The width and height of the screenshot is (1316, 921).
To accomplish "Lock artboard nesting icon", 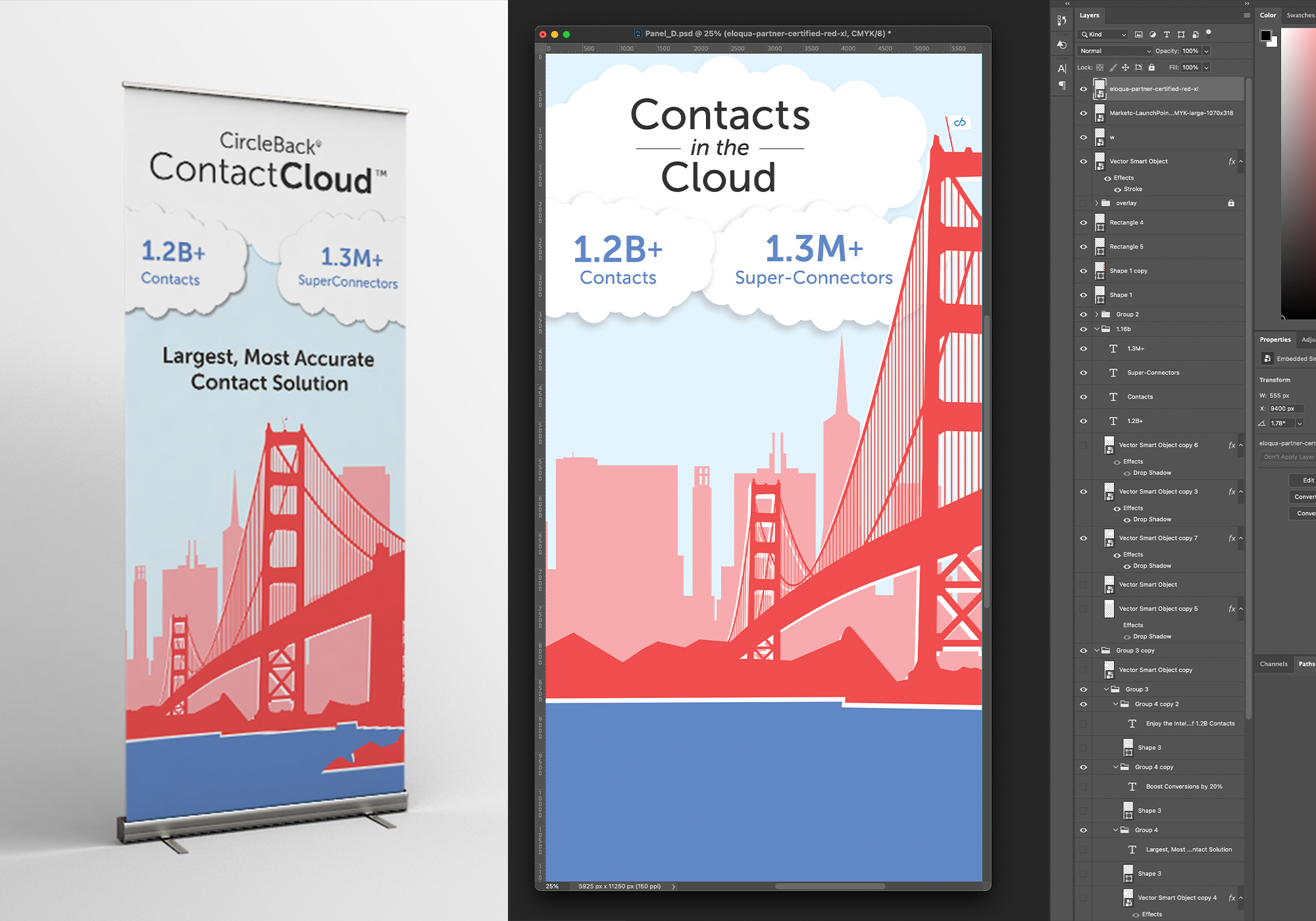I will coord(1138,67).
